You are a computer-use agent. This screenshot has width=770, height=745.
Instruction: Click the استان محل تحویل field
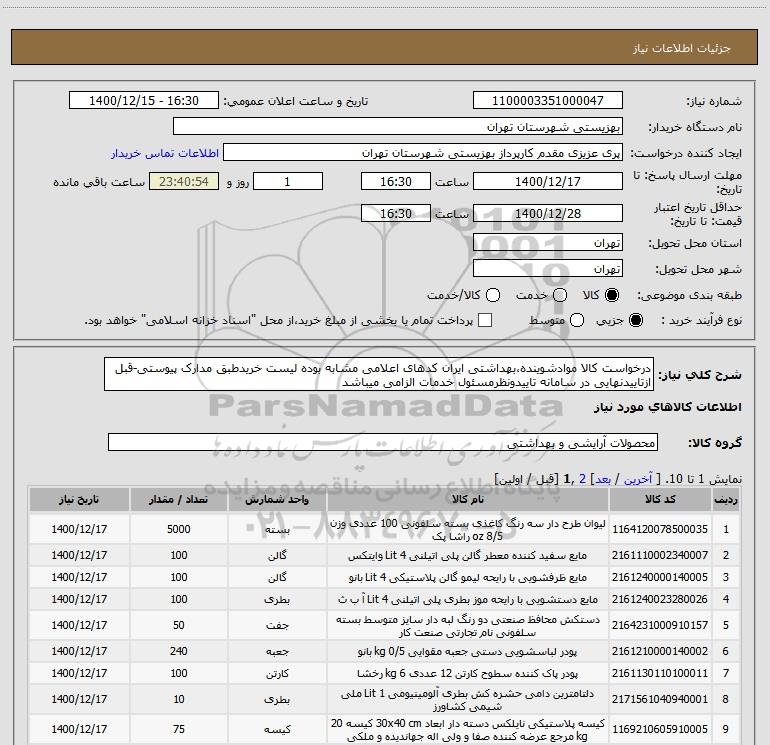tap(548, 242)
